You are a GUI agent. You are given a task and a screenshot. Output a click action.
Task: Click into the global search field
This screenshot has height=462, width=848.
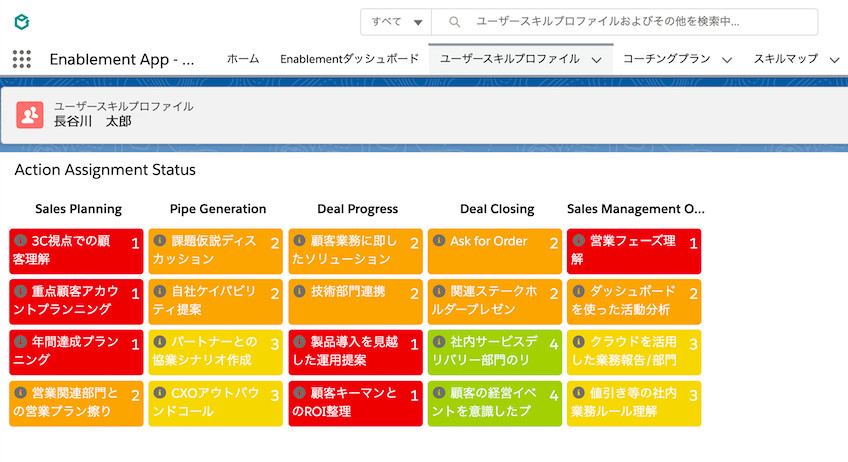(x=640, y=22)
